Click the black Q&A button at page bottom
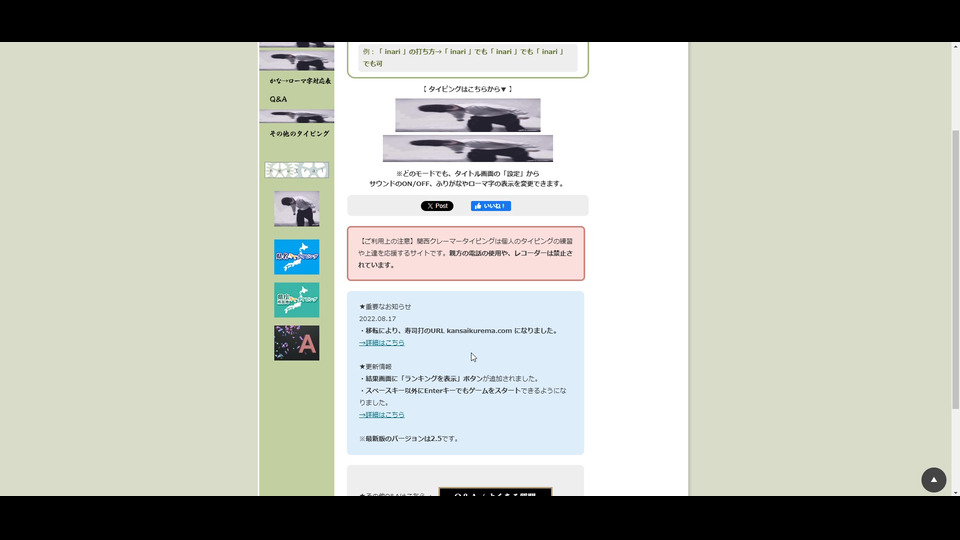The image size is (960, 540). click(495, 492)
